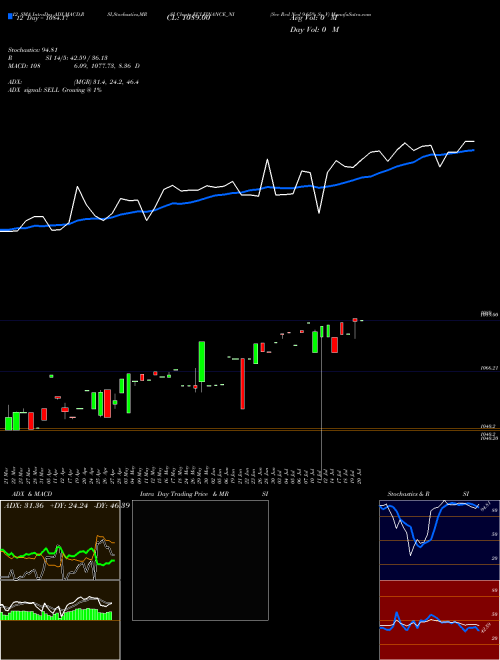
Task: Click the '-DY: 46.39' value in ADX panel
Action: pos(110,506)
